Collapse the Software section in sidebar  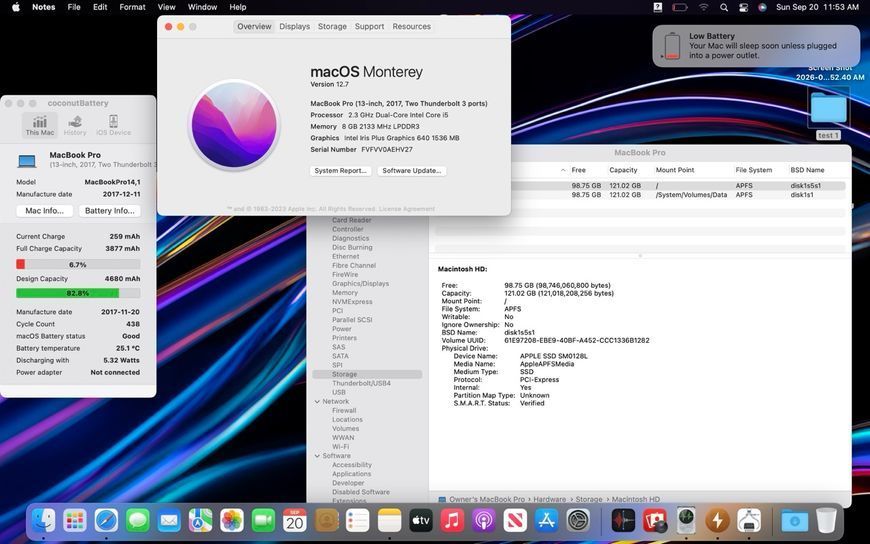[317, 456]
